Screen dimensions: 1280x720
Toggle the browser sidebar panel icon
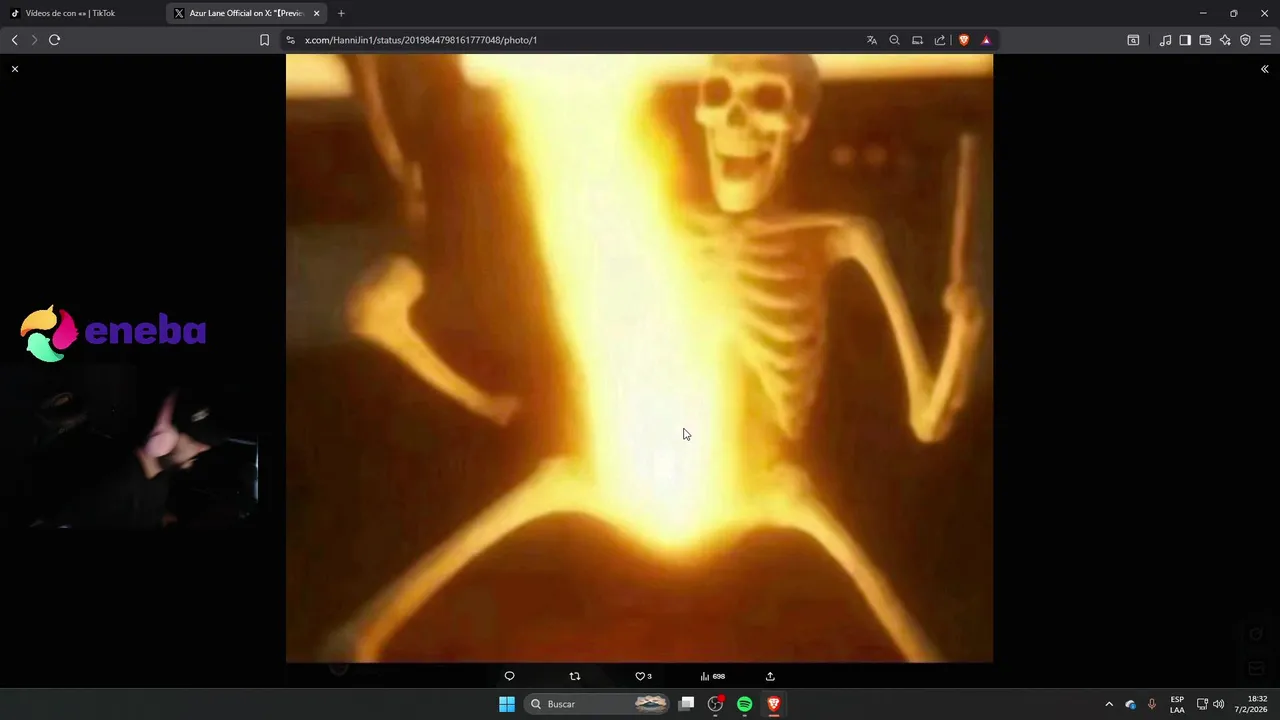pyautogui.click(x=1185, y=40)
